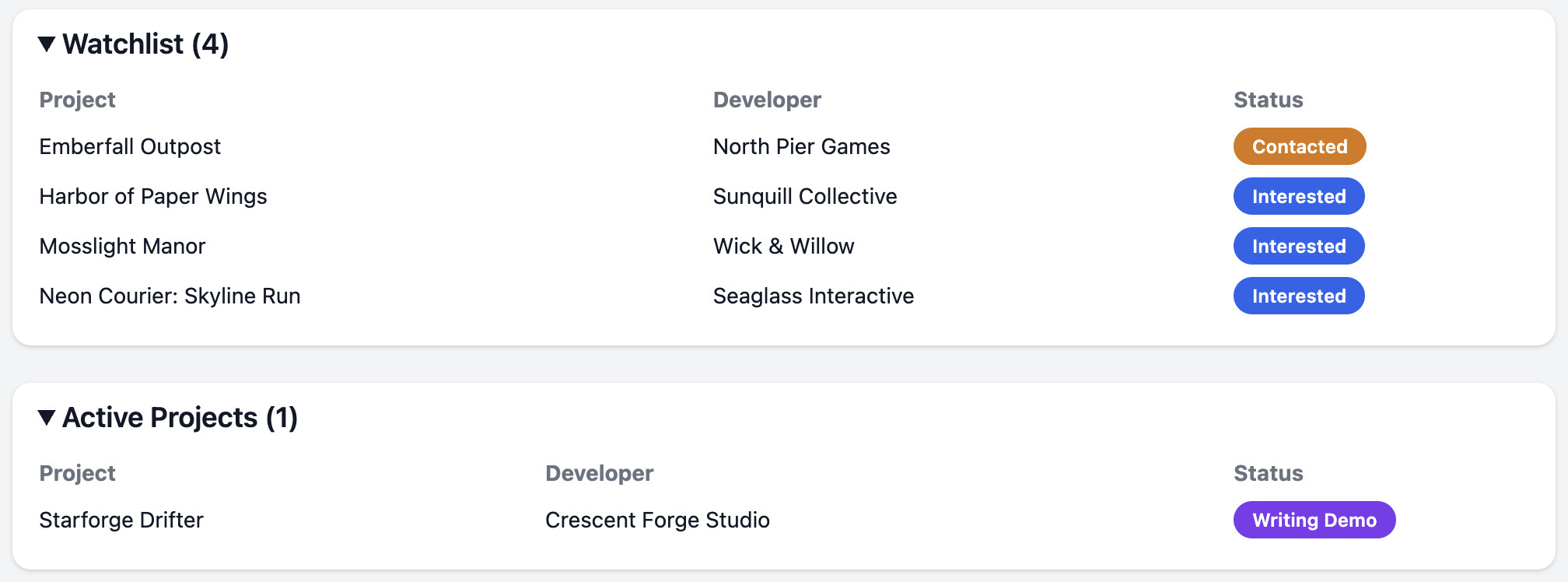Image resolution: width=1568 pixels, height=582 pixels.
Task: Click developer Crescent Forge Studio
Action: point(657,520)
